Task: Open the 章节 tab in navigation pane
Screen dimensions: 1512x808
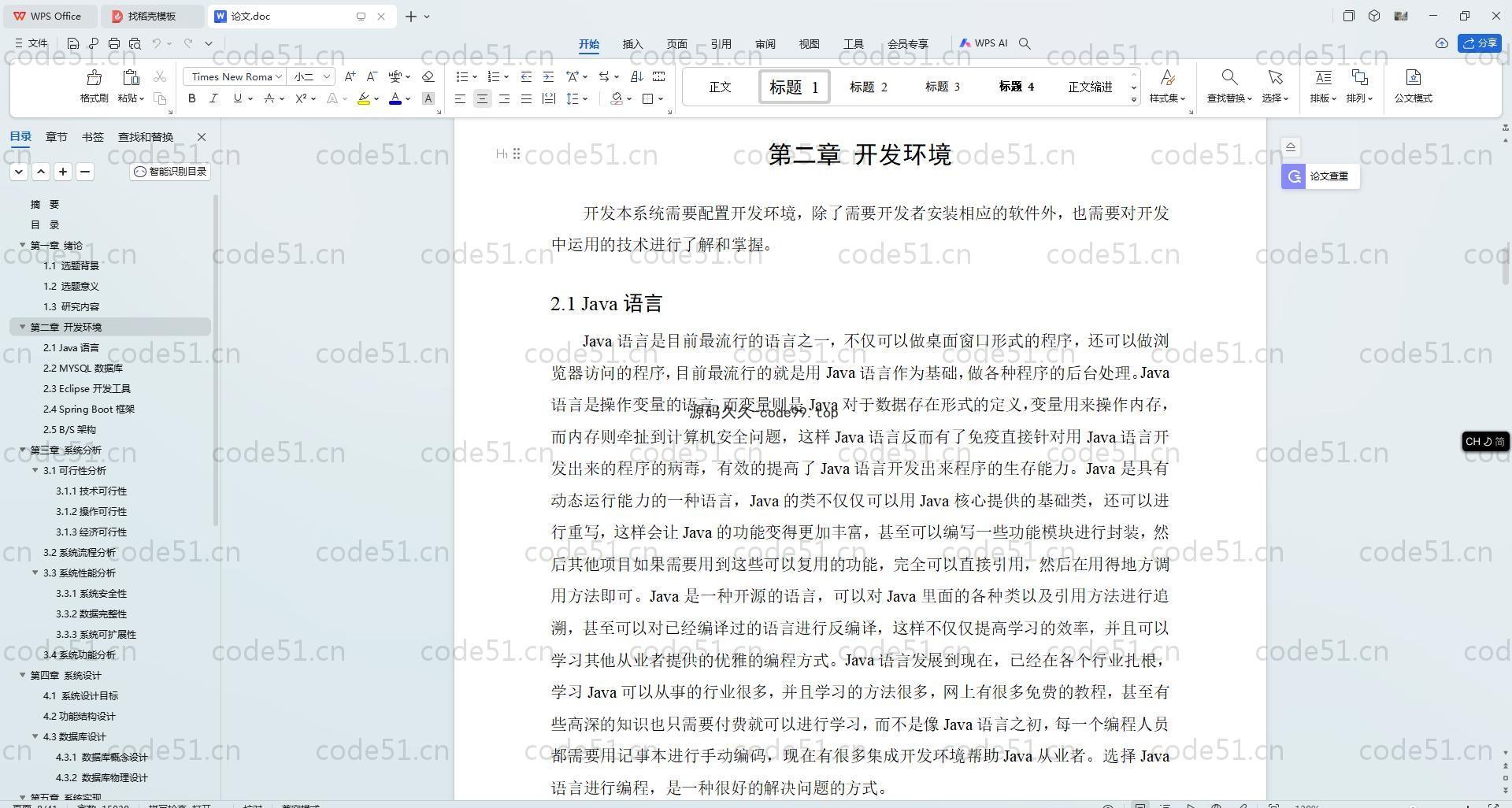Action: click(56, 136)
